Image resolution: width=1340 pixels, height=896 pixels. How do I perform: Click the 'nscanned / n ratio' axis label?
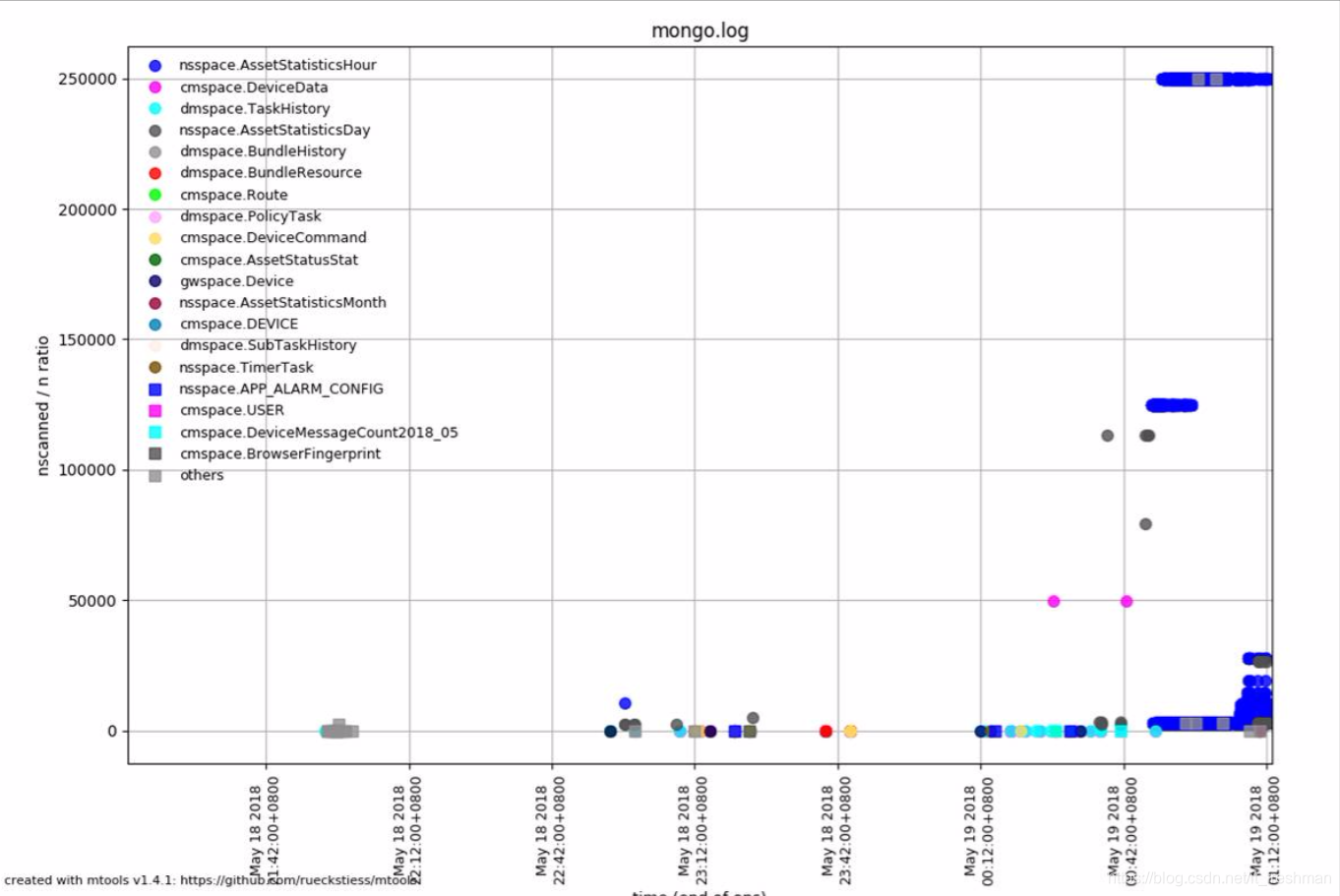pos(42,405)
